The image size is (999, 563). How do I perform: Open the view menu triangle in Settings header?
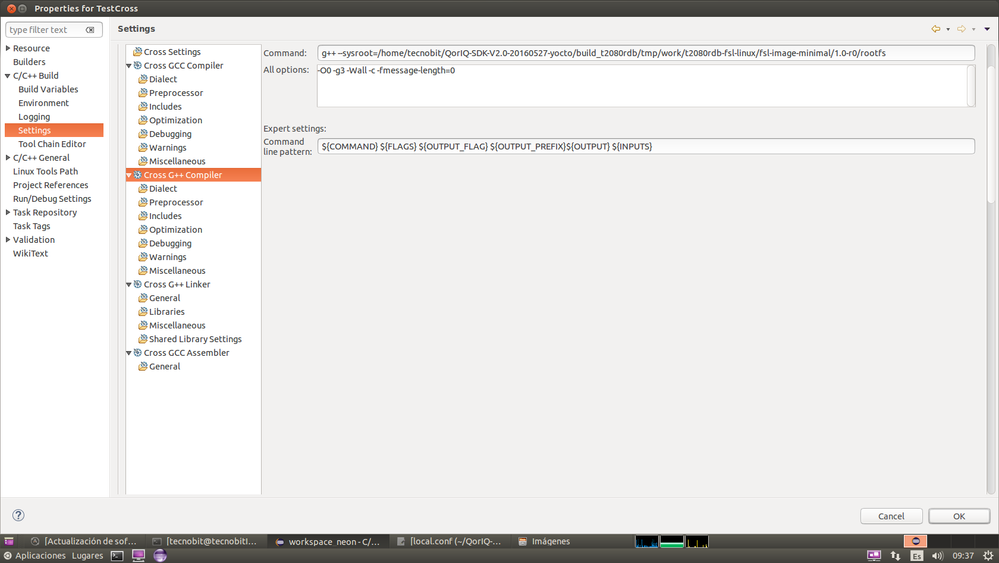(x=987, y=29)
